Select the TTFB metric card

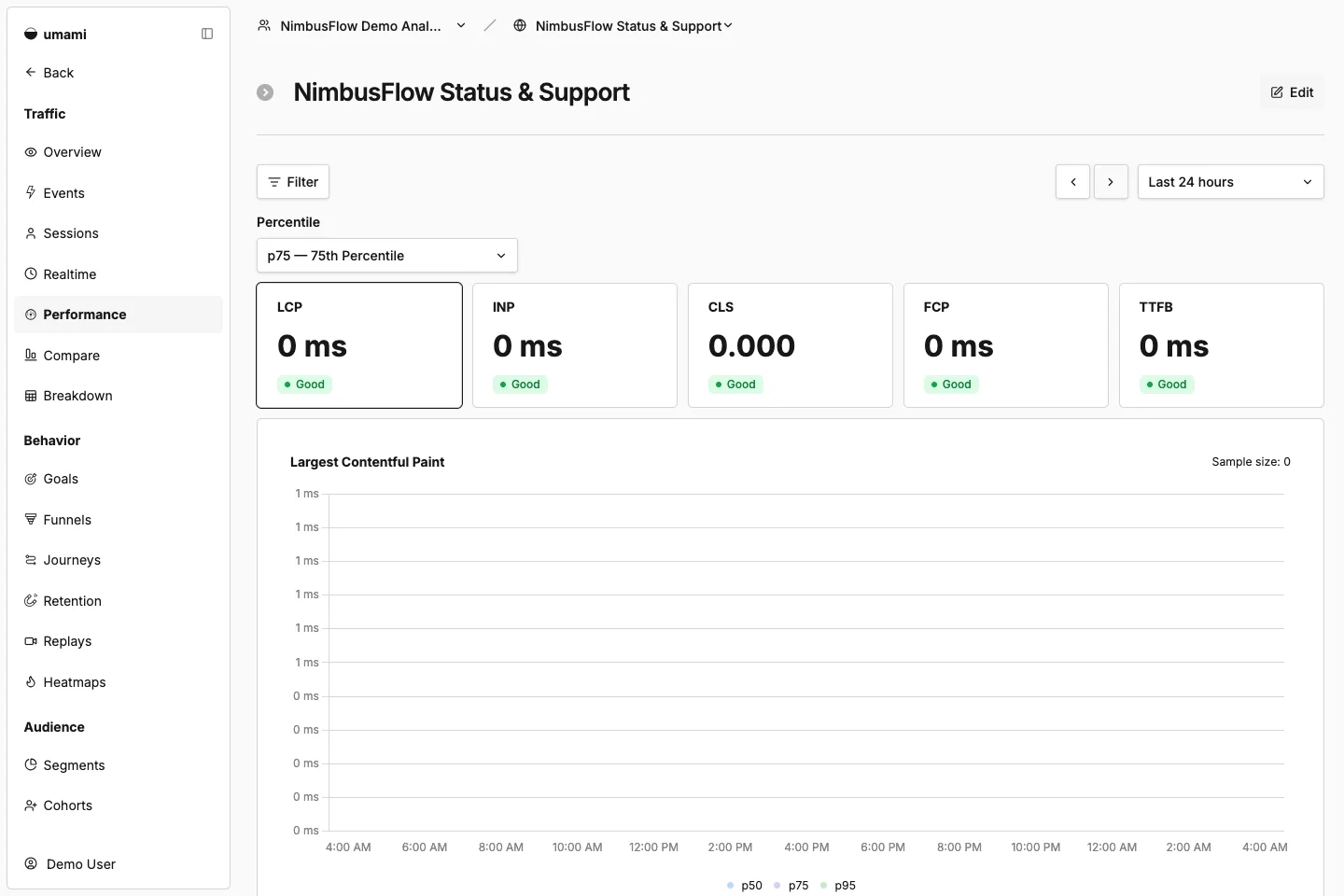point(1222,345)
